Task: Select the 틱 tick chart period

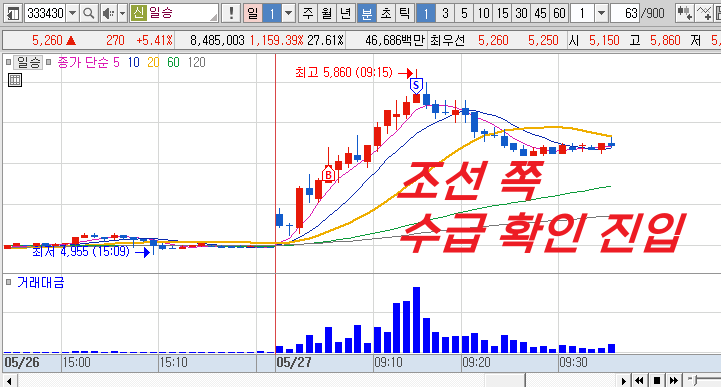Action: coord(405,13)
